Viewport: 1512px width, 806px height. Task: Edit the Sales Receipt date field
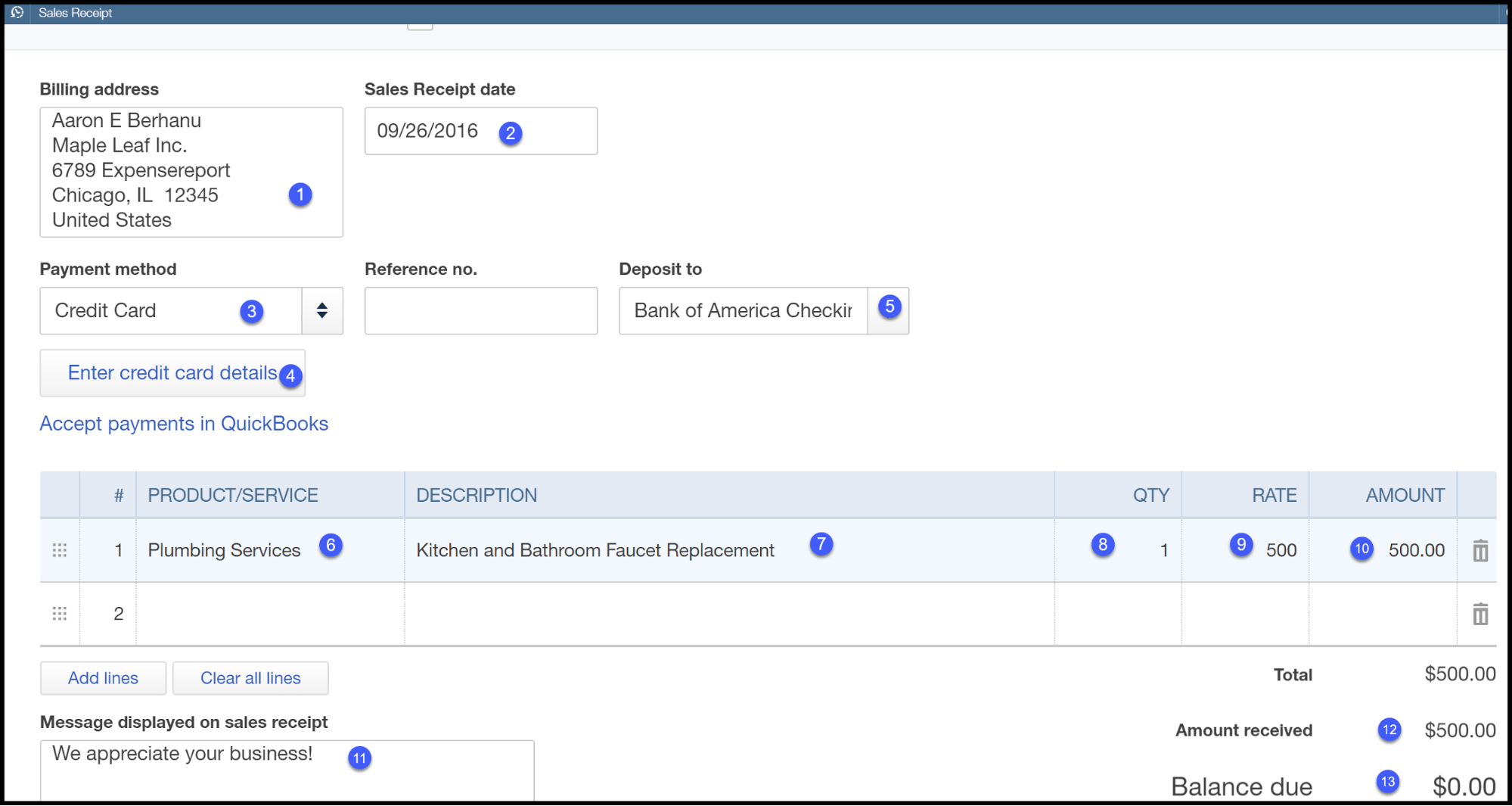click(481, 131)
